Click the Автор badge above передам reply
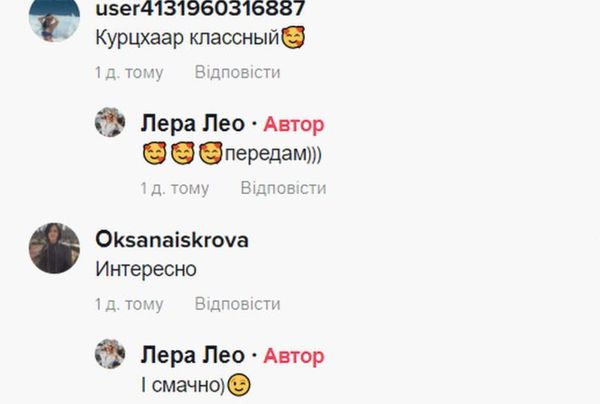Screen dimensions: 600x404 [293, 124]
